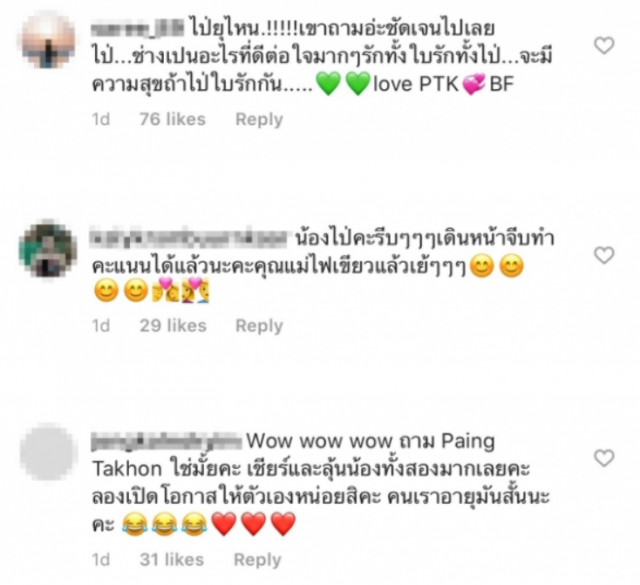Reply to the 'Wow wow wow' comment
Image resolution: width=640 pixels, height=585 pixels.
tap(258, 560)
